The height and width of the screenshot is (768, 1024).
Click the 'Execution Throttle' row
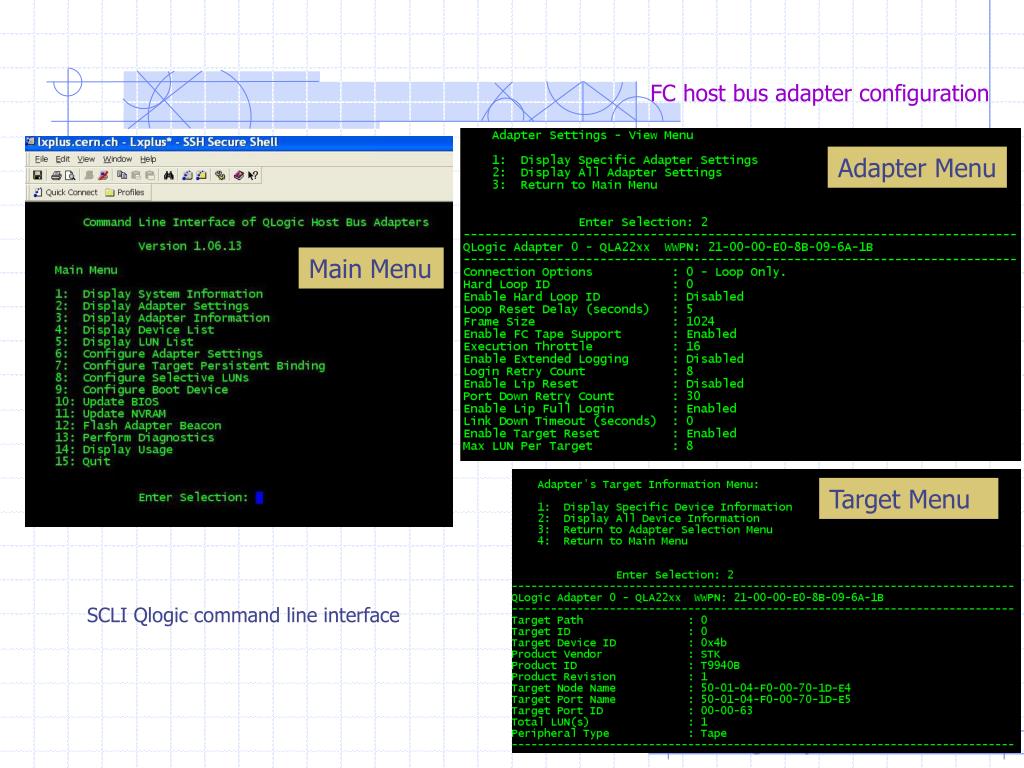click(x=581, y=346)
